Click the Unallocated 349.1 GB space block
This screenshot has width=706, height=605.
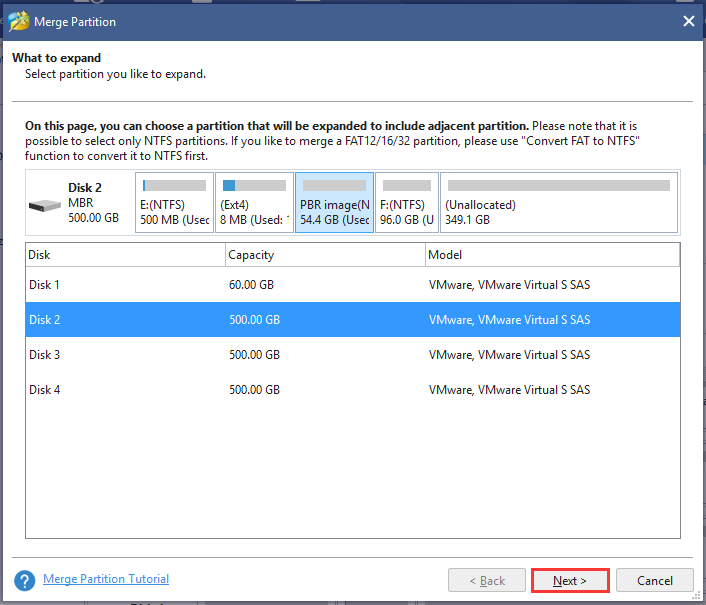pos(558,203)
